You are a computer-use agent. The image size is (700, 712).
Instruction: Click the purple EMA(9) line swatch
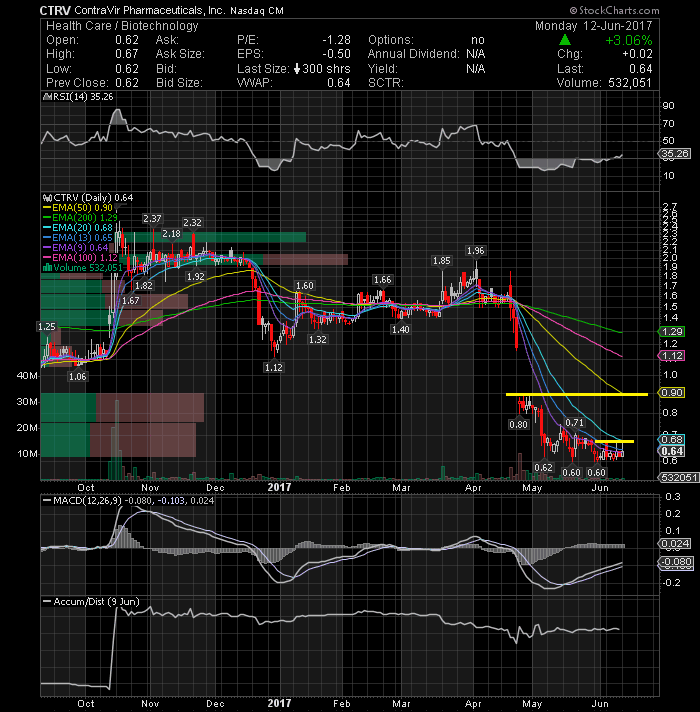[47, 248]
